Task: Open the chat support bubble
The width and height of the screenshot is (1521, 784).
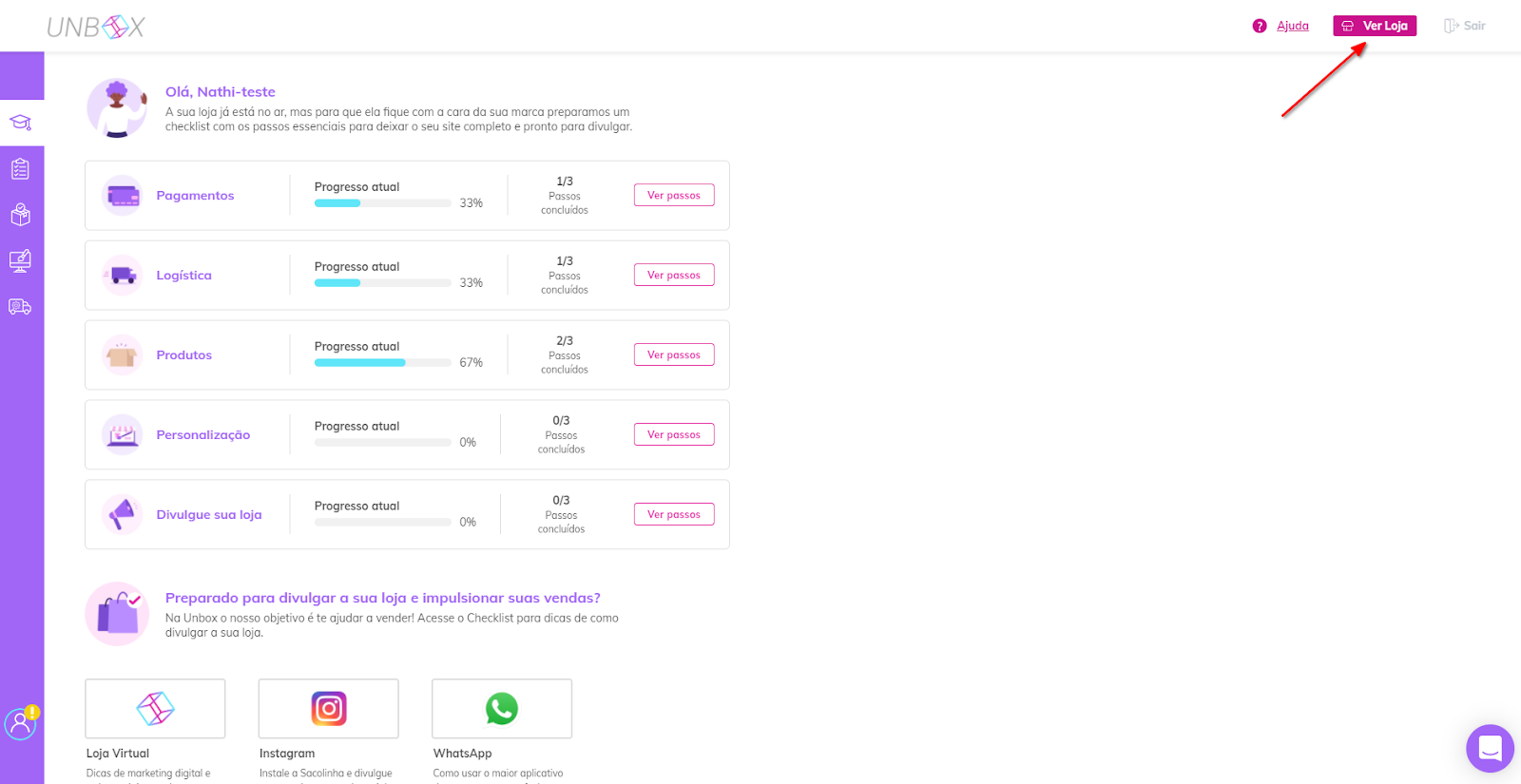Action: (1490, 749)
